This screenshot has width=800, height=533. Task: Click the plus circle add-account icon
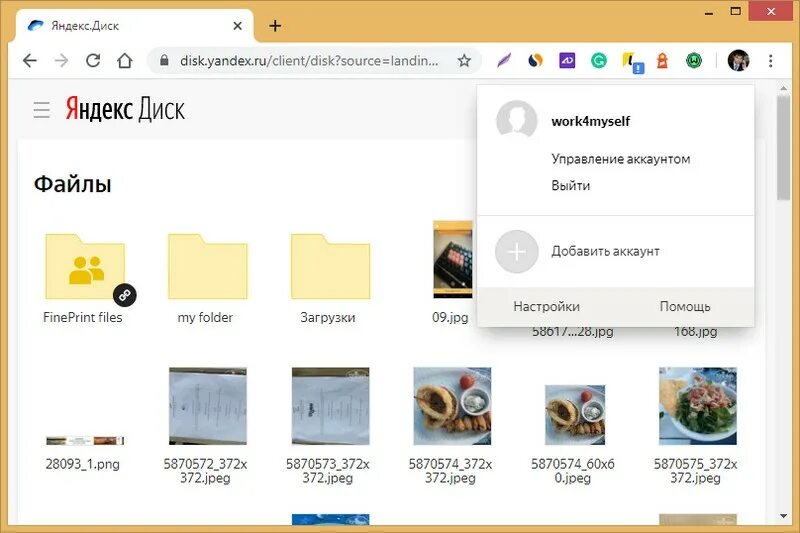point(516,251)
